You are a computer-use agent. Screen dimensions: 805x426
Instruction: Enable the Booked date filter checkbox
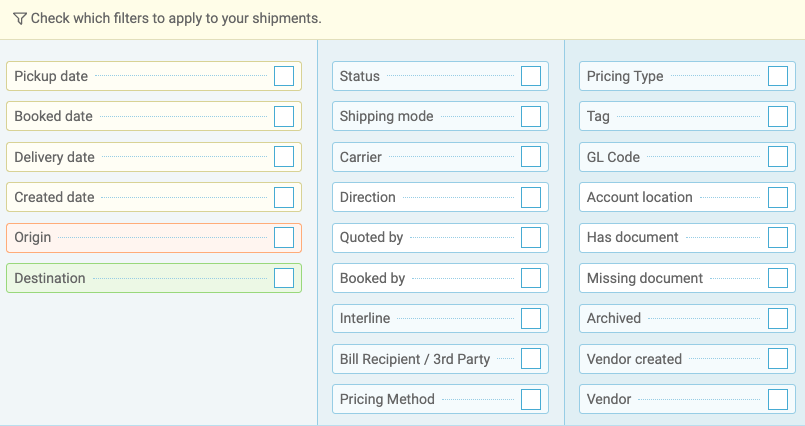point(284,117)
